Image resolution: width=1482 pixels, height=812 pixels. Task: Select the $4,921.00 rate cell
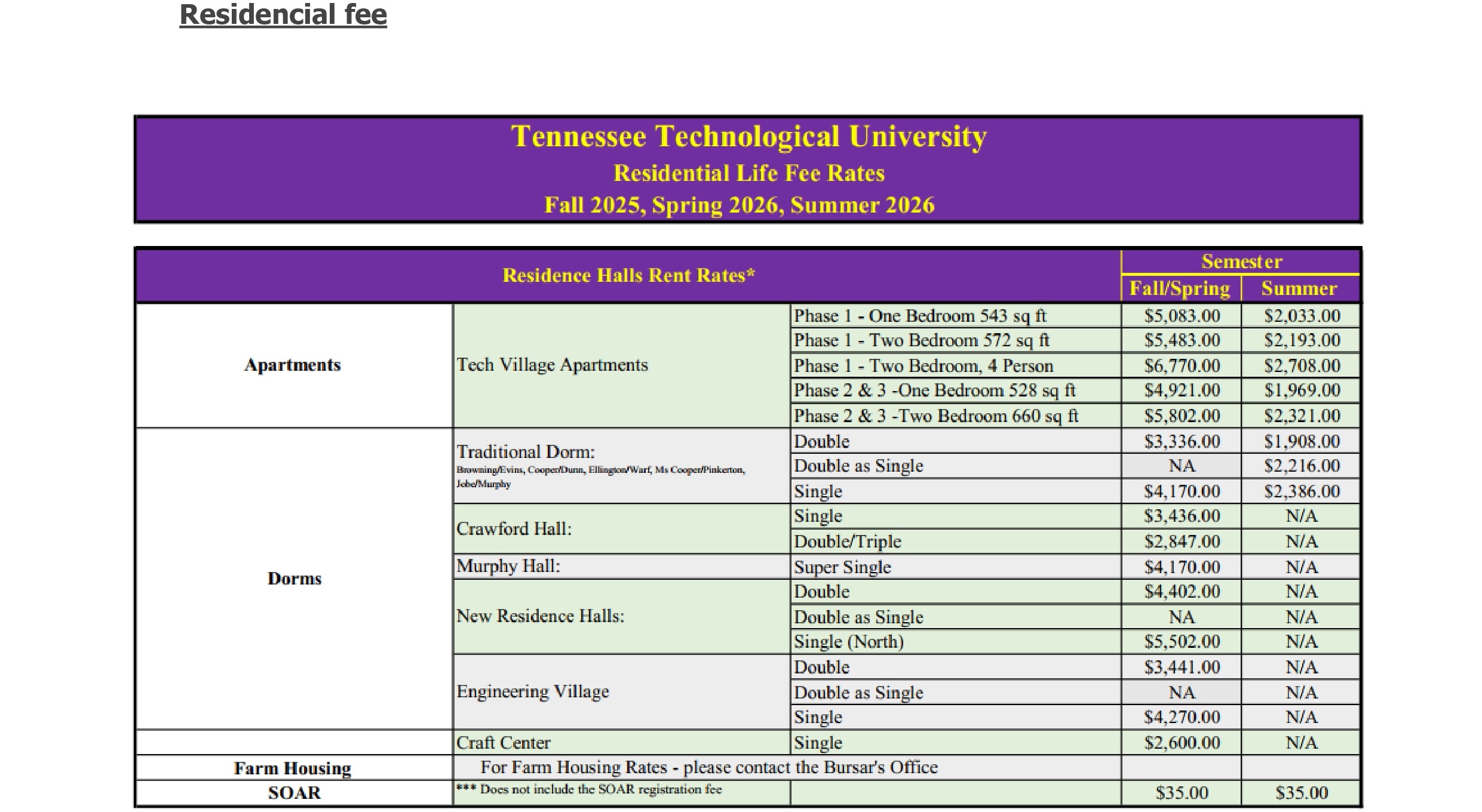1182,390
